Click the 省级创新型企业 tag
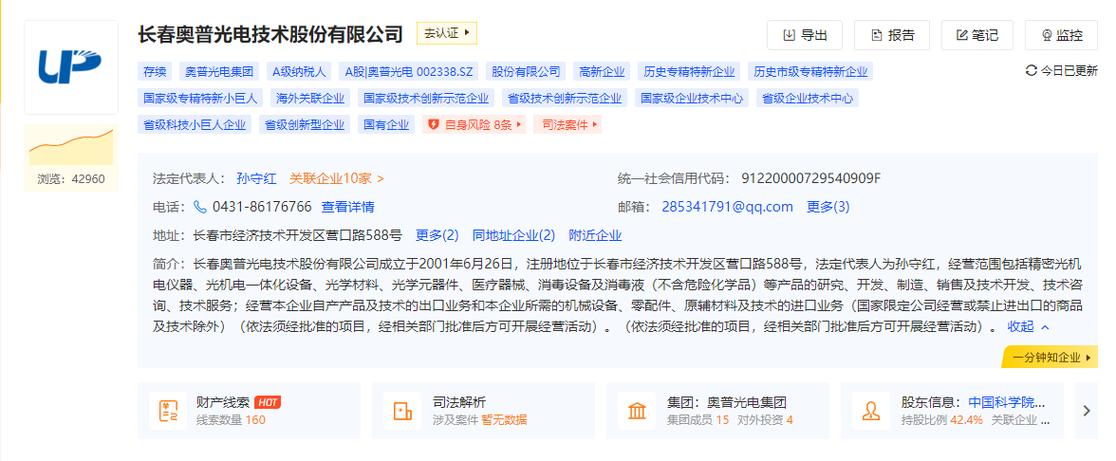The height and width of the screenshot is (461, 1116). [305, 124]
